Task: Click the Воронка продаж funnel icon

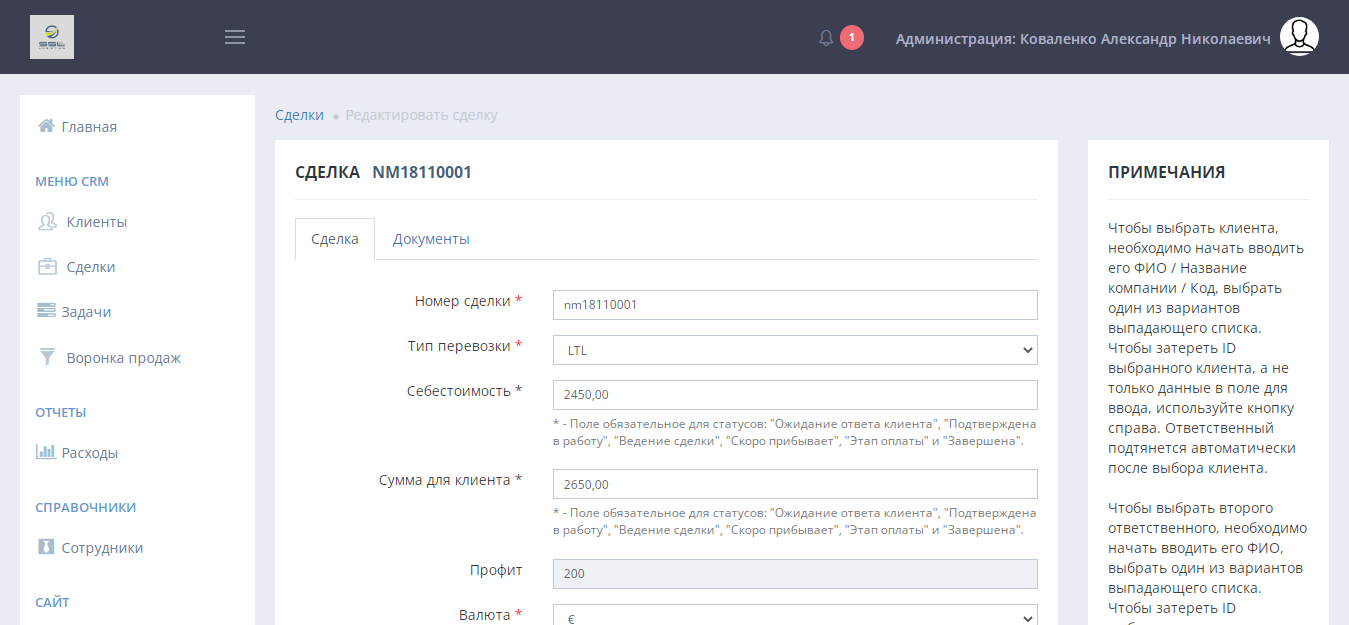Action: pos(47,357)
